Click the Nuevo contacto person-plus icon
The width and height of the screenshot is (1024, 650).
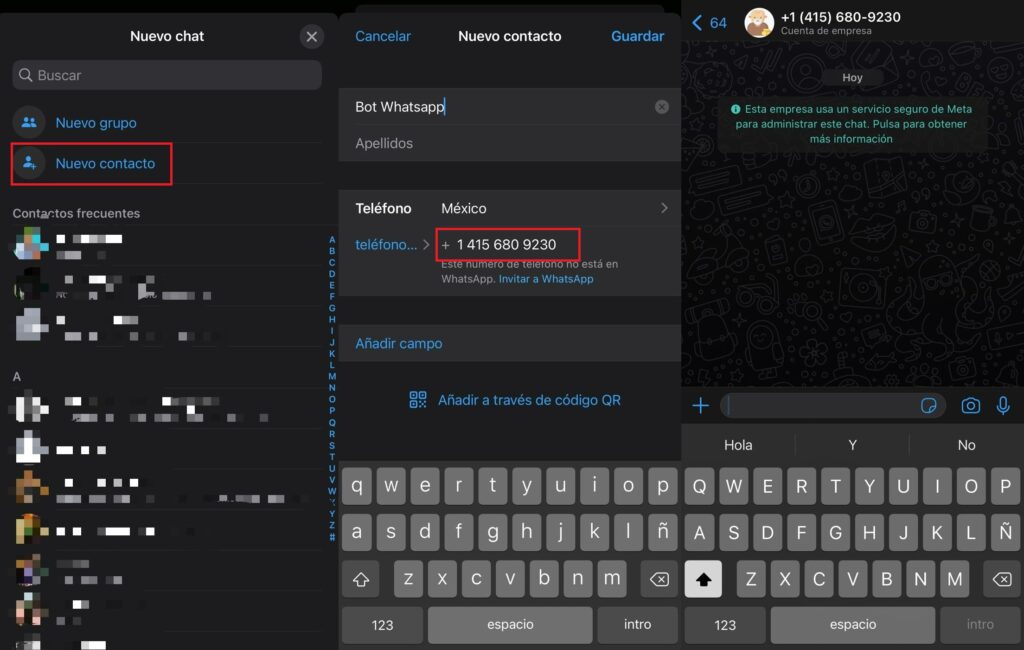click(x=29, y=163)
